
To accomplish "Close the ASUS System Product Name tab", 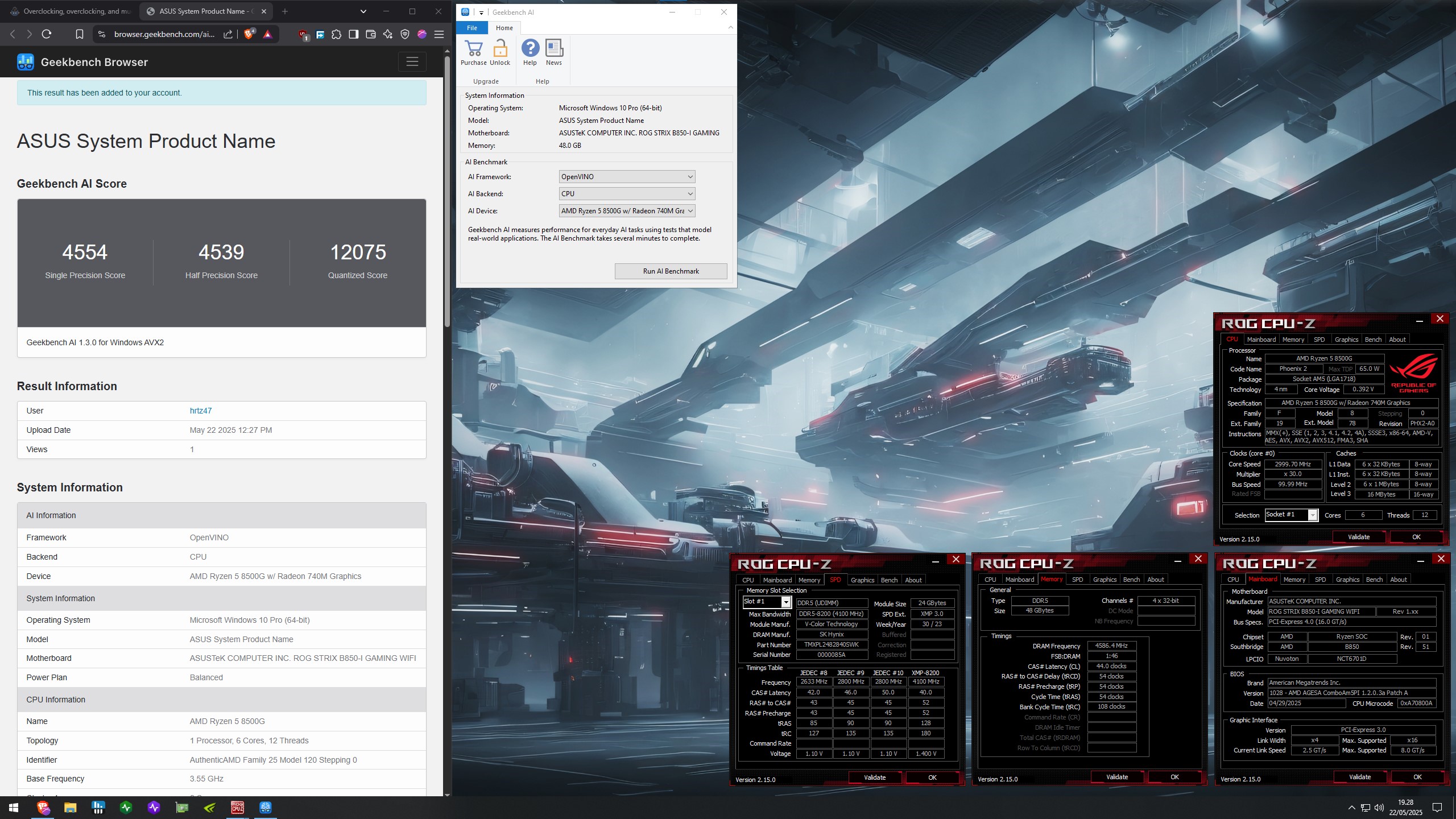I will [264, 11].
